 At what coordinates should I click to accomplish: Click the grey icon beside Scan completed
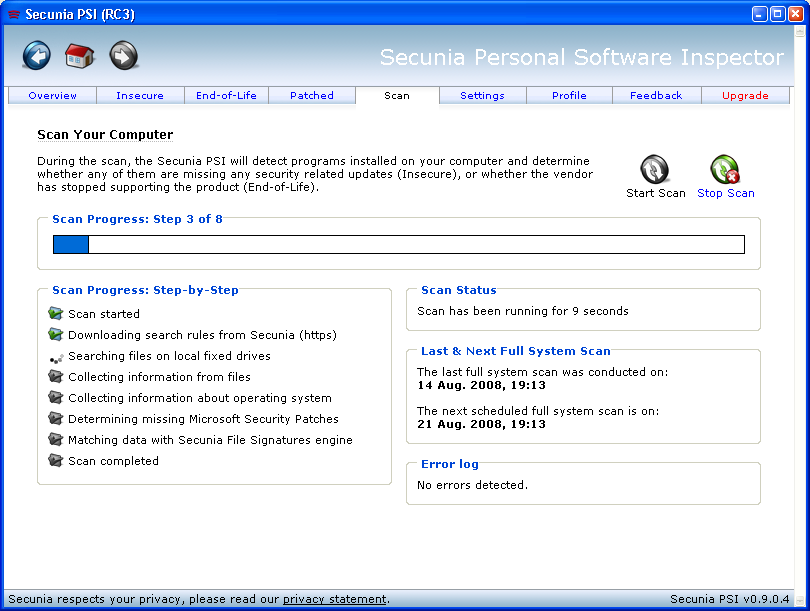pyautogui.click(x=55, y=460)
